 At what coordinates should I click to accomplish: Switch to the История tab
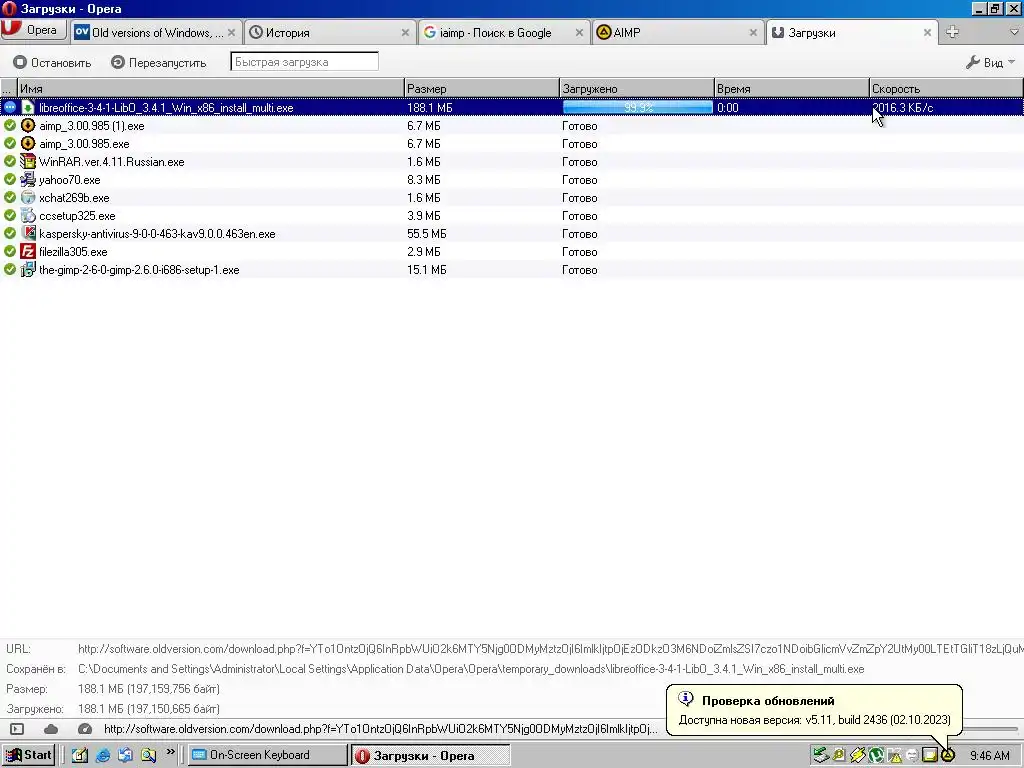(x=330, y=33)
